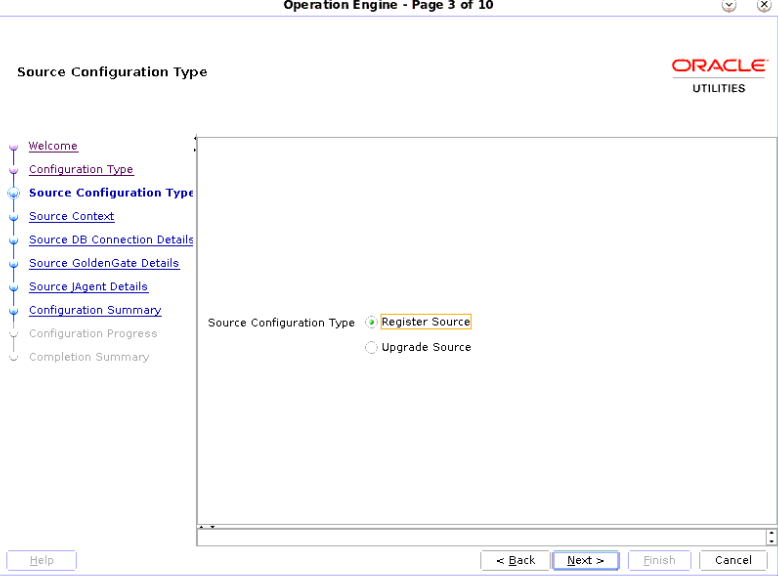Click the Source DB Connection Details bullet icon
Screen dimensions: 778x576
click(x=13, y=241)
